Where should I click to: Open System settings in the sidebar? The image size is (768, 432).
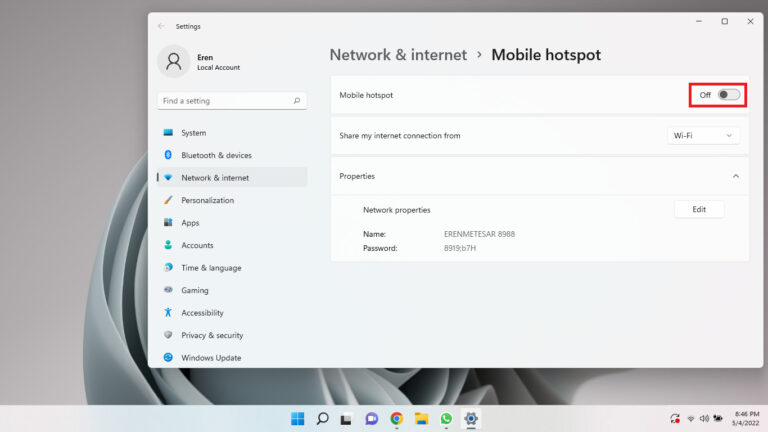pos(232,133)
